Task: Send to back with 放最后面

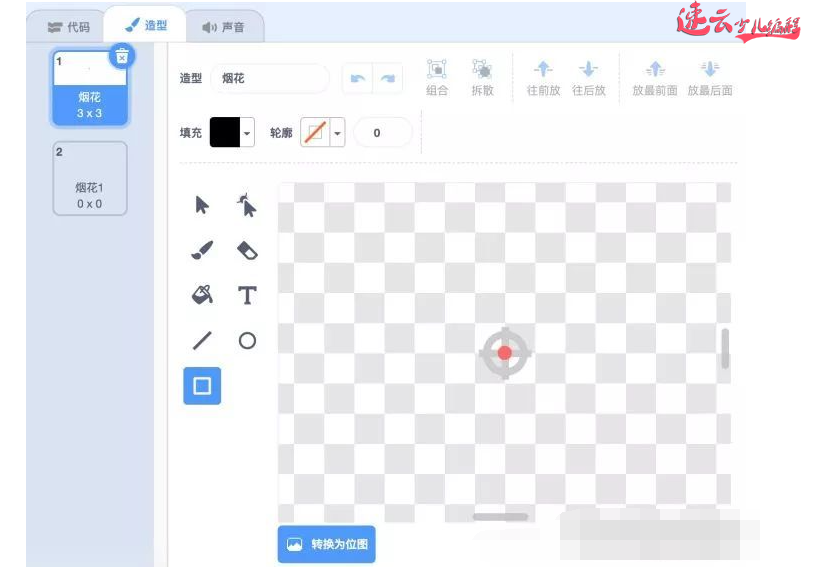Action: point(710,77)
